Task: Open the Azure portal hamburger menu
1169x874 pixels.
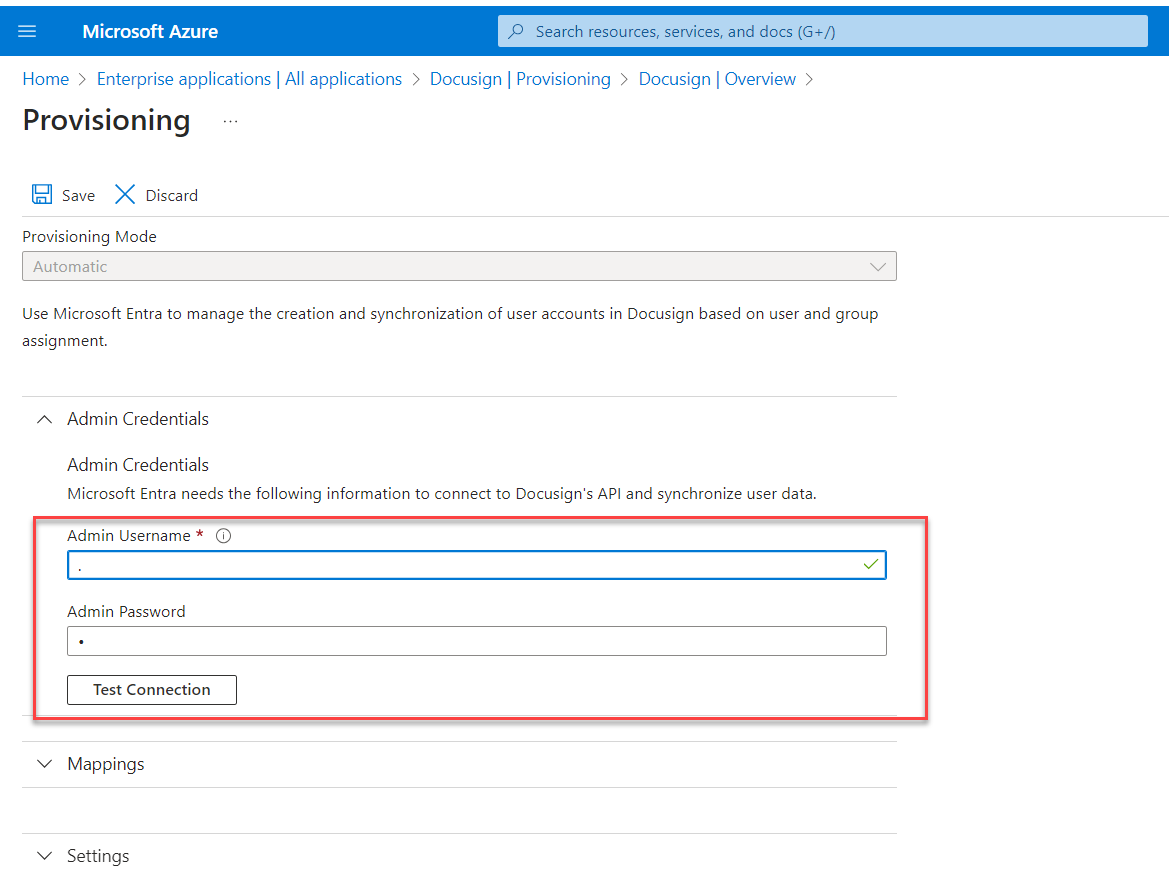Action: 27,30
